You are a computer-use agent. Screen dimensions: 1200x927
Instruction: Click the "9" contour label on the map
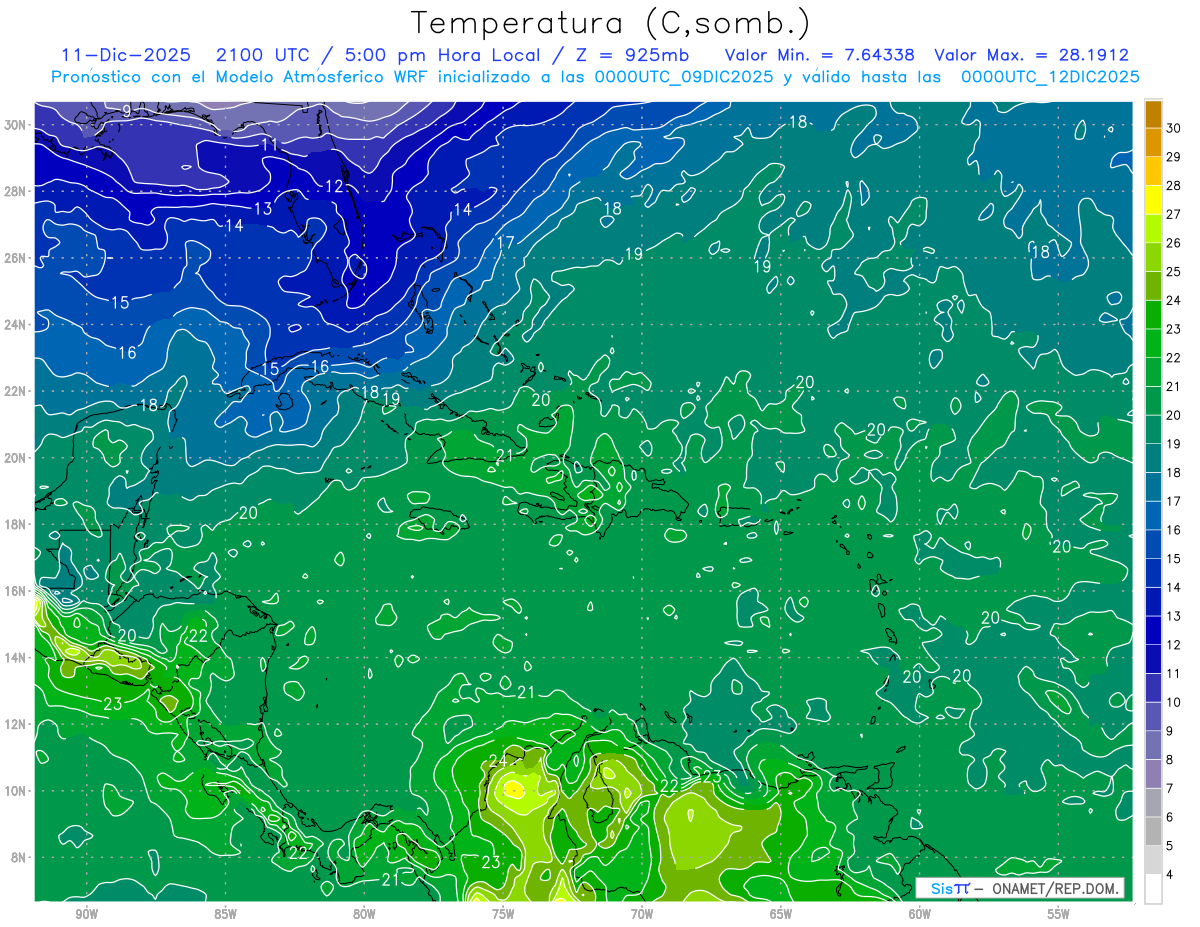[127, 111]
